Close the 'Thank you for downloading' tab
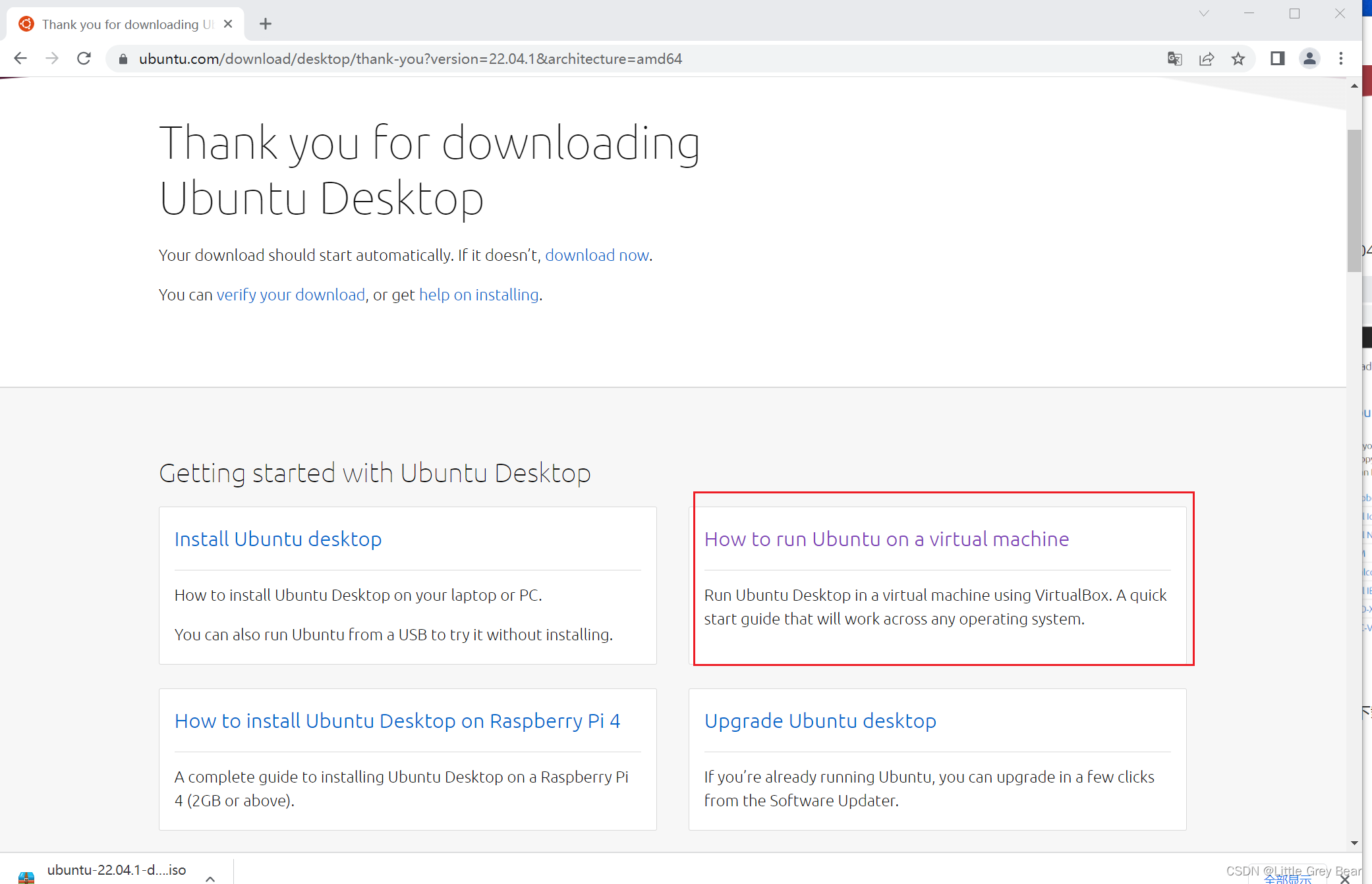The height and width of the screenshot is (884, 1372). click(x=228, y=24)
